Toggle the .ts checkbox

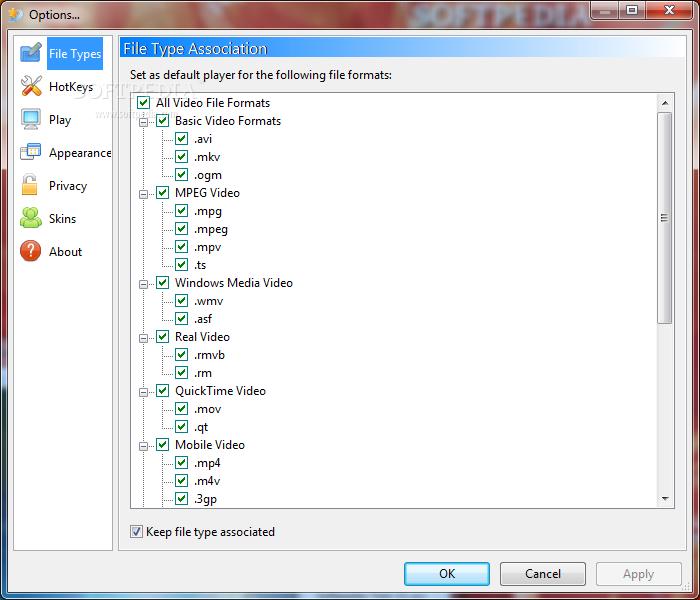click(x=181, y=265)
